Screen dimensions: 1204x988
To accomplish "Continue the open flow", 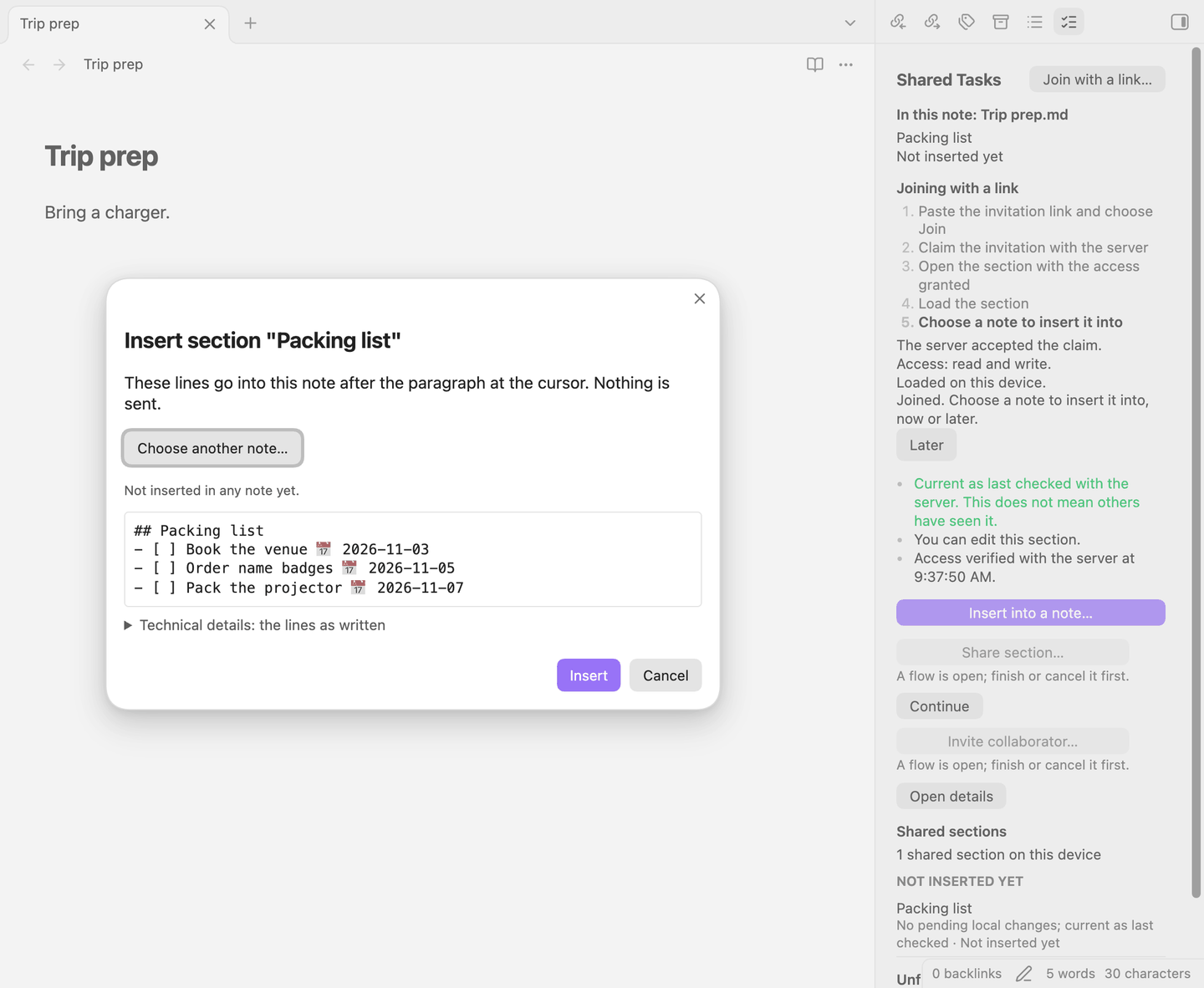I will (x=940, y=706).
